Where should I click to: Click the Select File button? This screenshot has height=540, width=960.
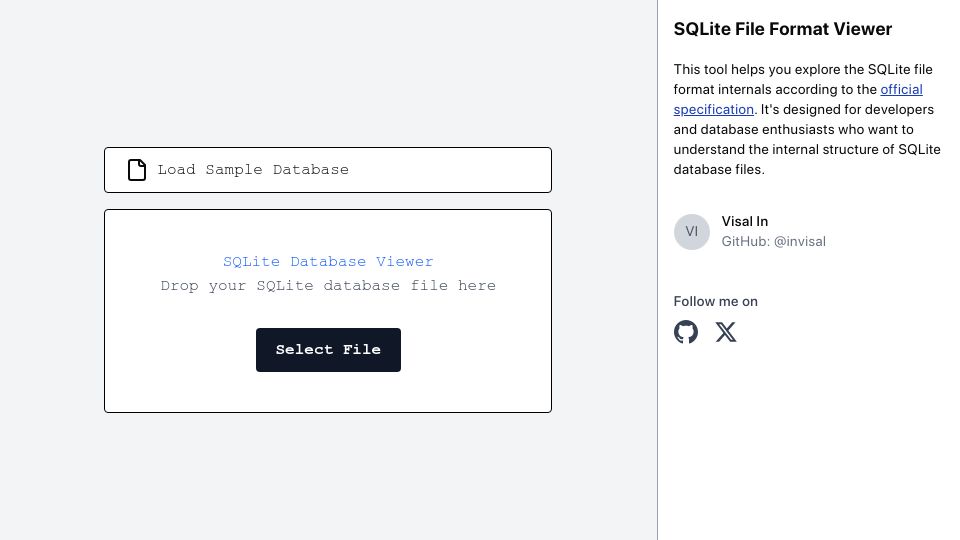coord(328,350)
